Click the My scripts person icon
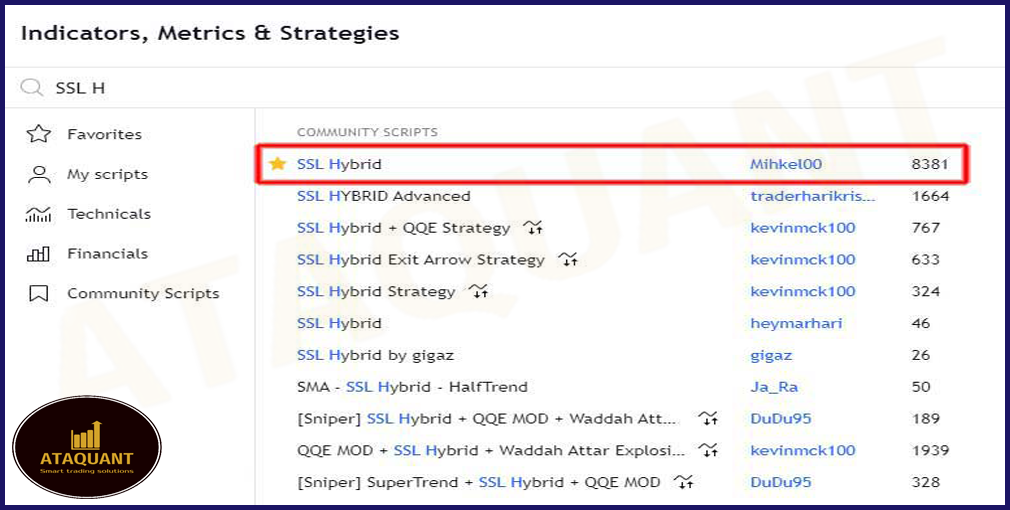The height and width of the screenshot is (510, 1010). 38,174
